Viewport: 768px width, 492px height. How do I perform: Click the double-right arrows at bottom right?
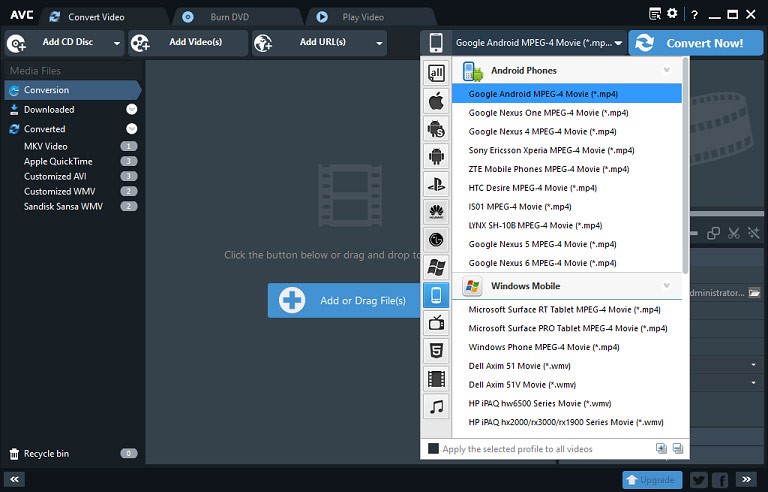[746, 479]
